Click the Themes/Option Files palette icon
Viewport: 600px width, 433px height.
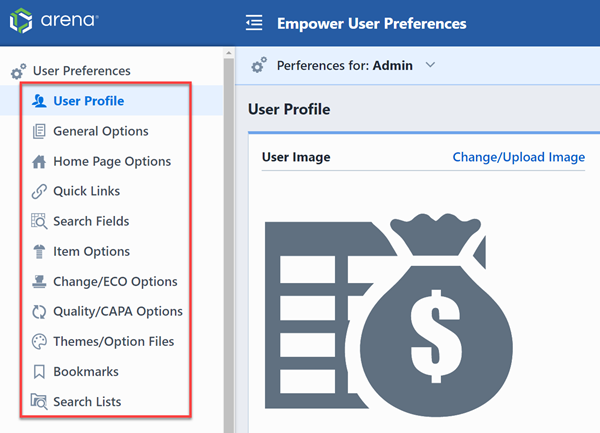tap(39, 342)
